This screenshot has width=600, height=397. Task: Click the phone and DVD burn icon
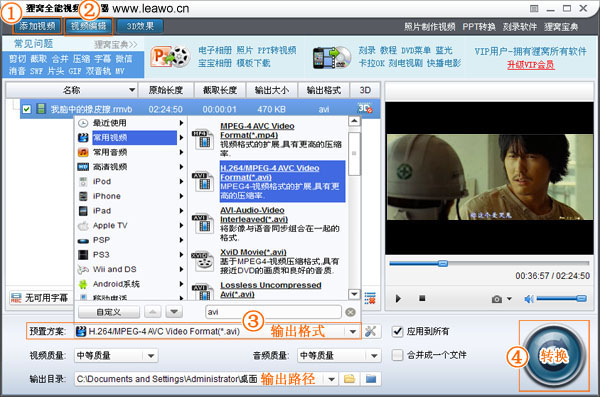click(x=332, y=57)
